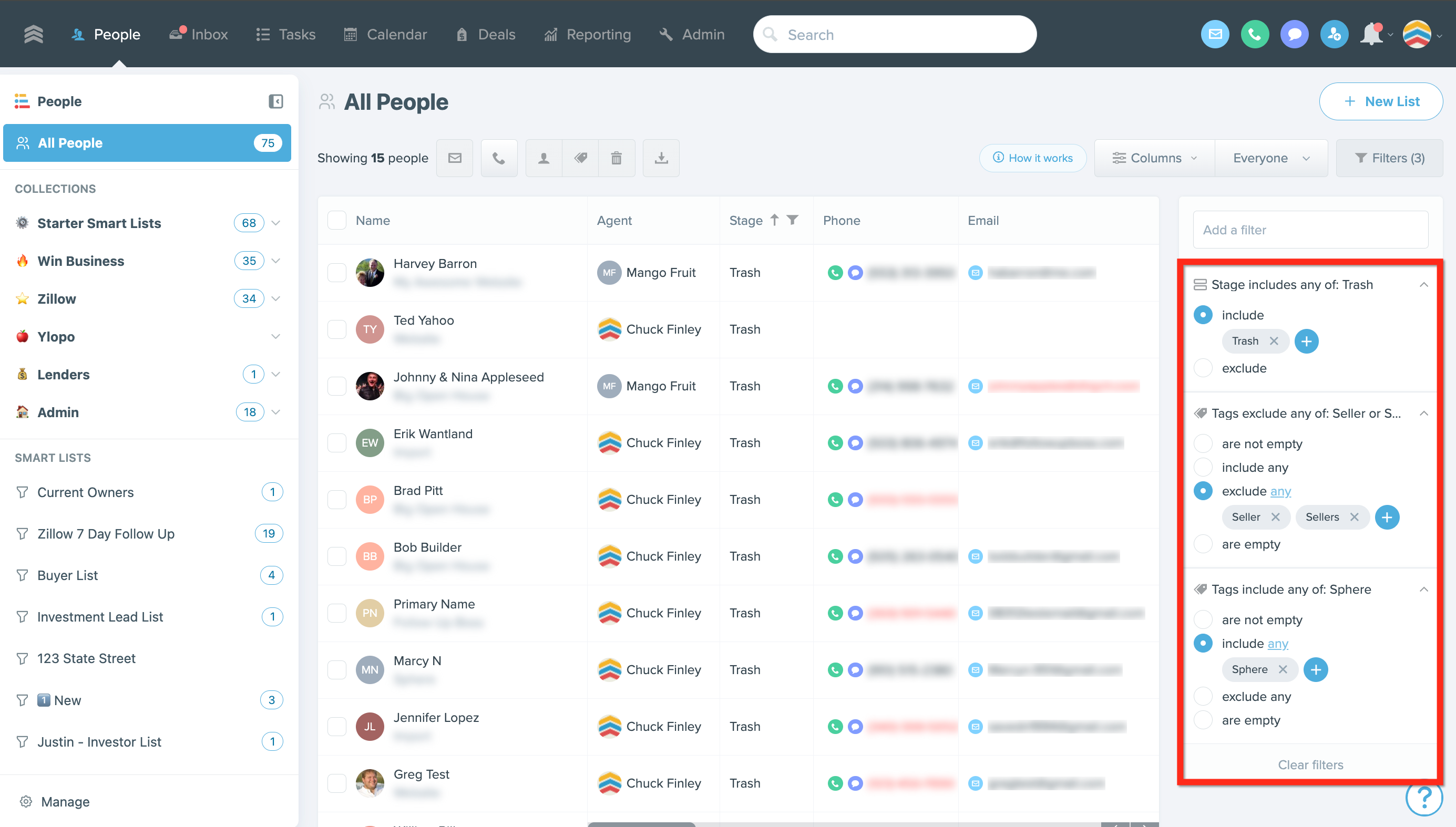Open the Deals tab
The width and height of the screenshot is (1456, 827).
pyautogui.click(x=485, y=35)
